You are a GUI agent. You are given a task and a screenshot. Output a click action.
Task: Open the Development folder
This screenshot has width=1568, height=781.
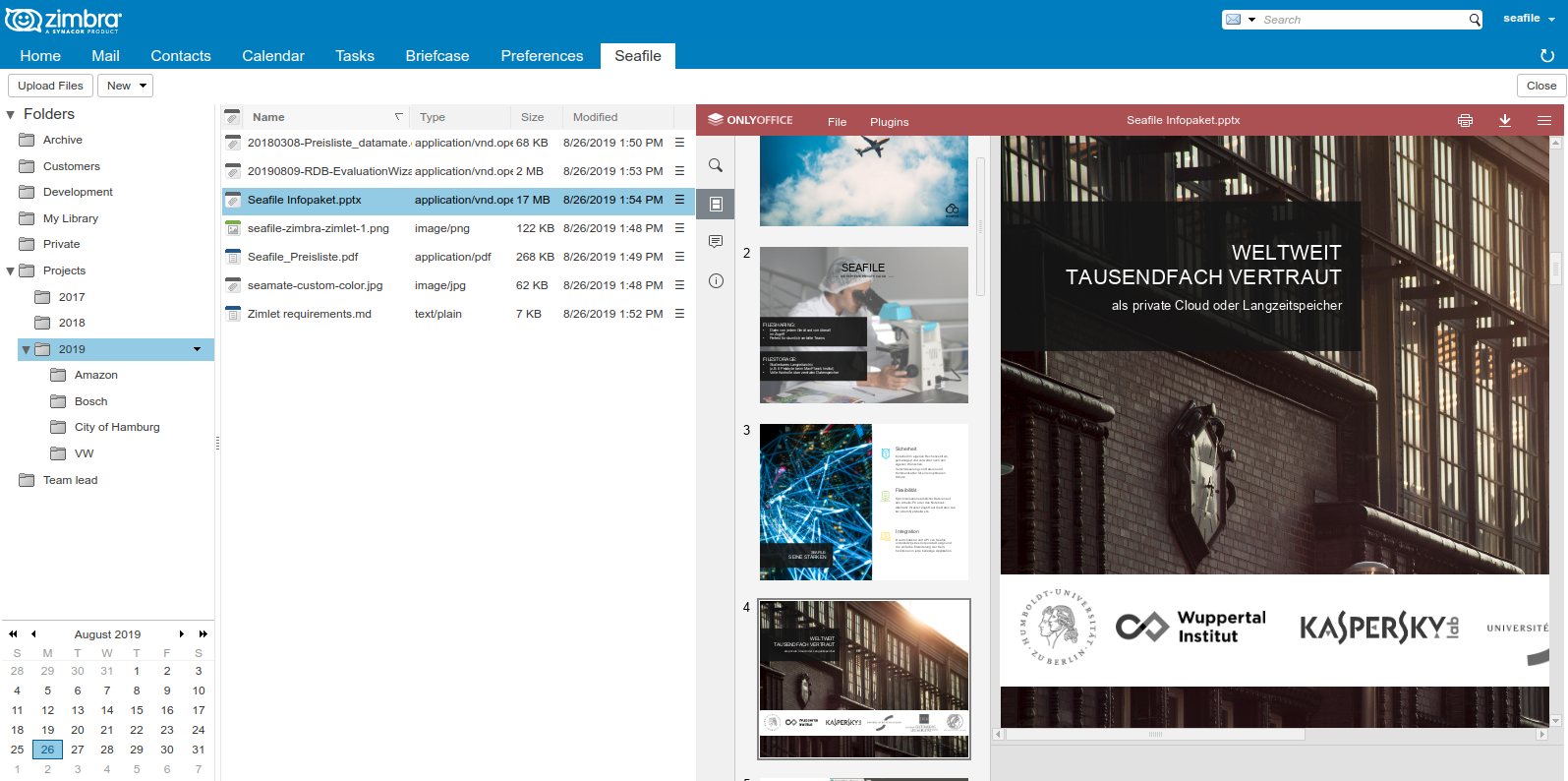[x=78, y=192]
